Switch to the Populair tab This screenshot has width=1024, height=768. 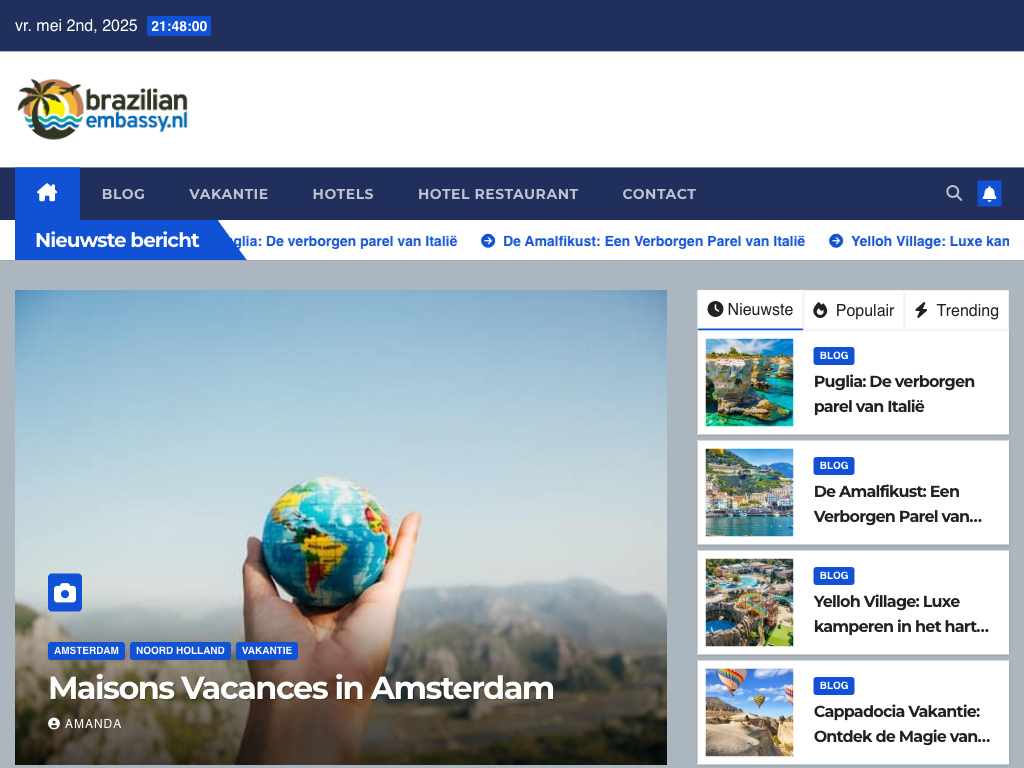tap(854, 310)
